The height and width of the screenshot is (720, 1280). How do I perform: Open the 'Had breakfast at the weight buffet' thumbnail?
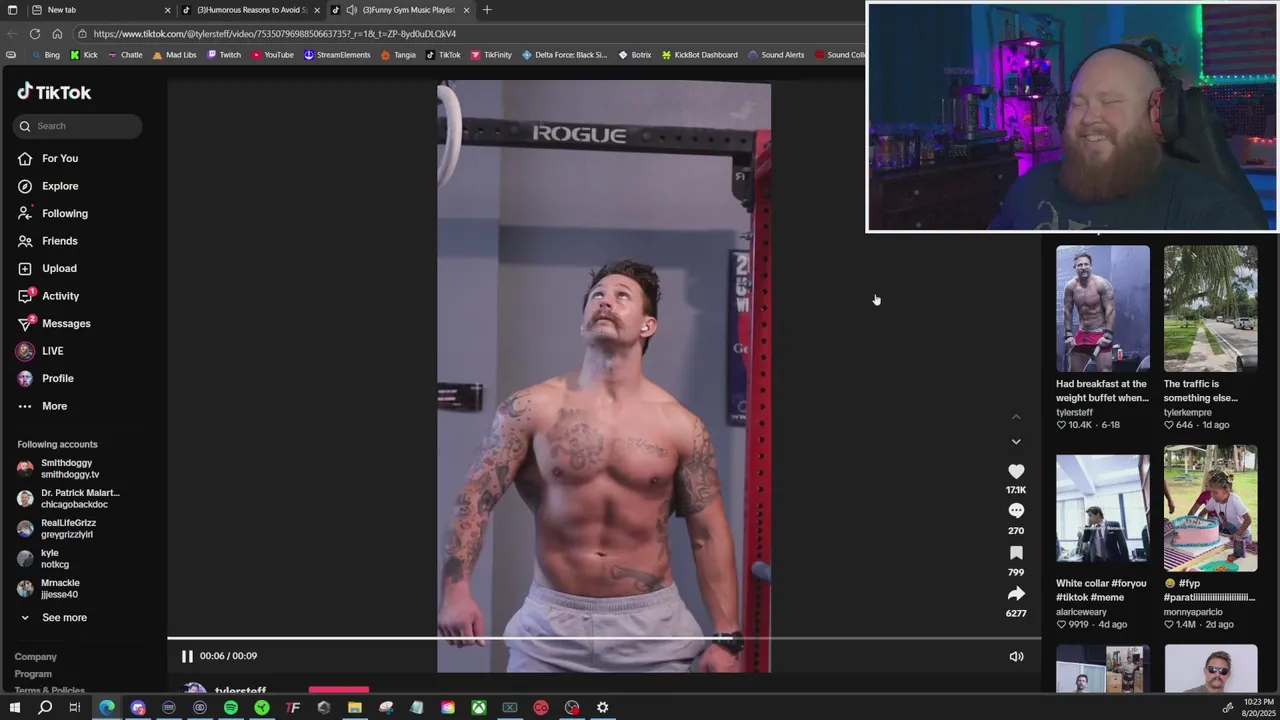[x=1103, y=308]
